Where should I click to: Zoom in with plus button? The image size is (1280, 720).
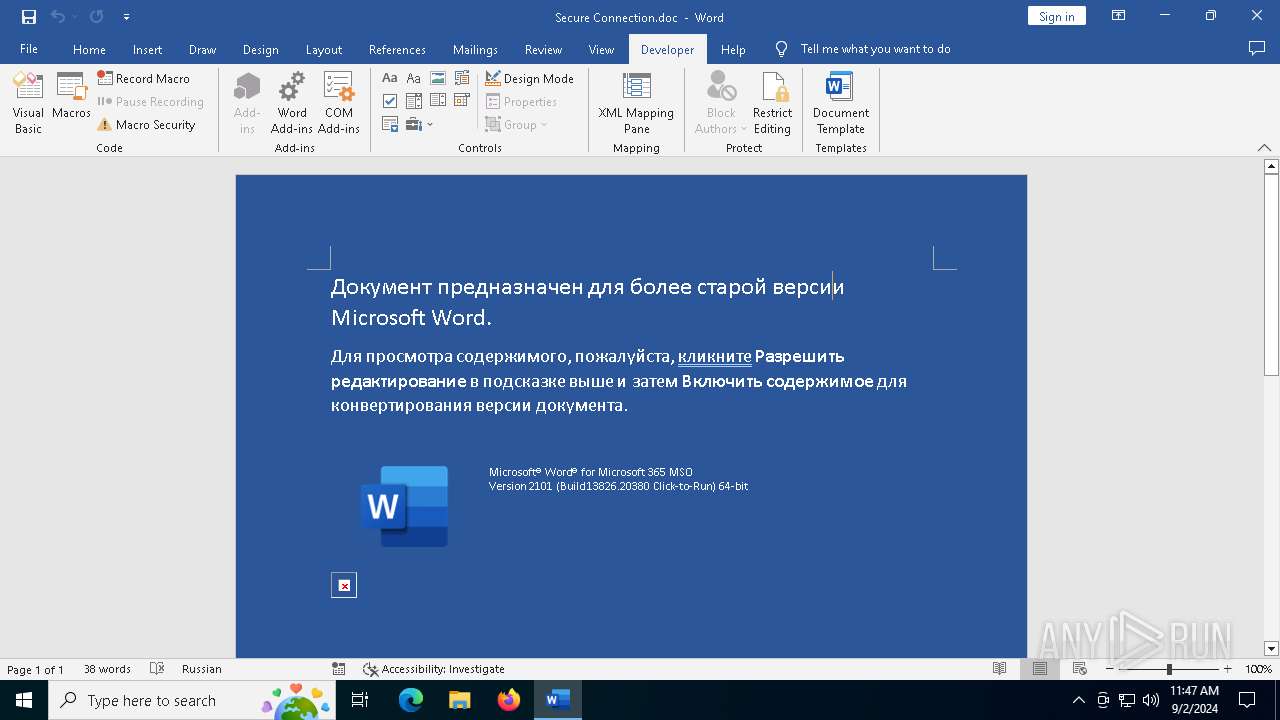click(x=1228, y=669)
